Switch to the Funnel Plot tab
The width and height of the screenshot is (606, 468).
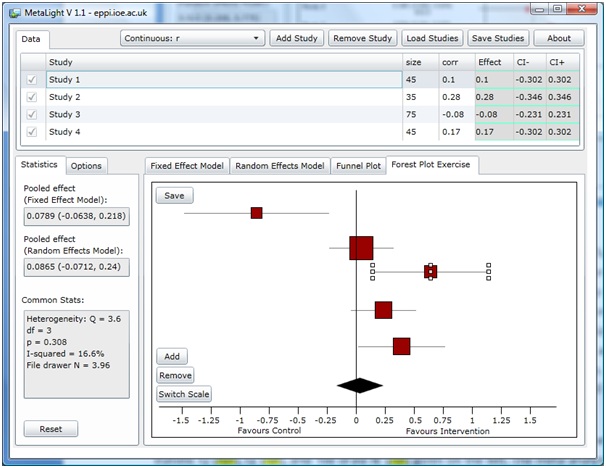(360, 166)
